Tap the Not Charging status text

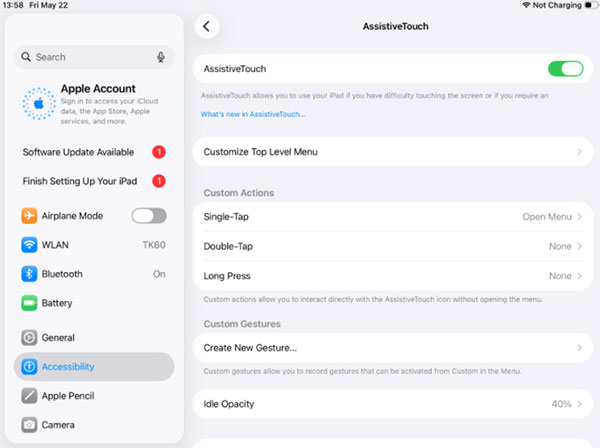point(557,5)
